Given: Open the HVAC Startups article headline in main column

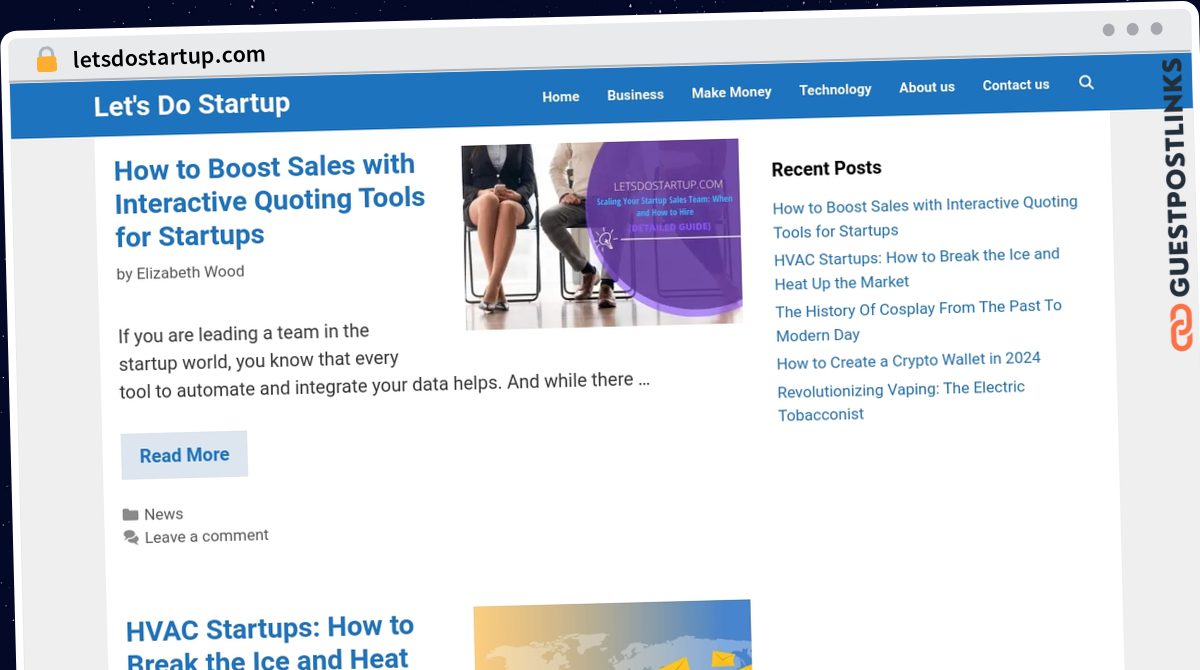Looking at the screenshot, I should [270, 642].
